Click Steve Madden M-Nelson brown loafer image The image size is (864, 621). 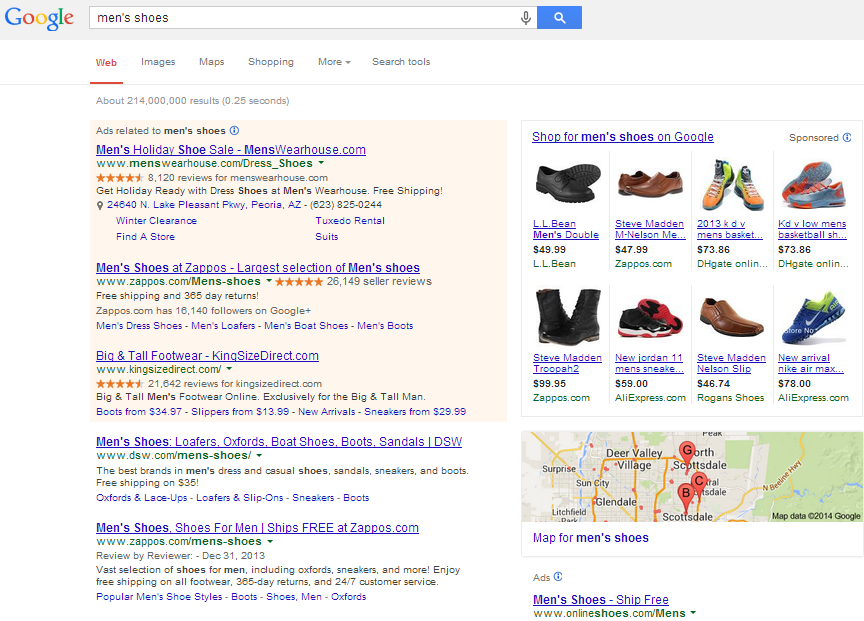650,184
